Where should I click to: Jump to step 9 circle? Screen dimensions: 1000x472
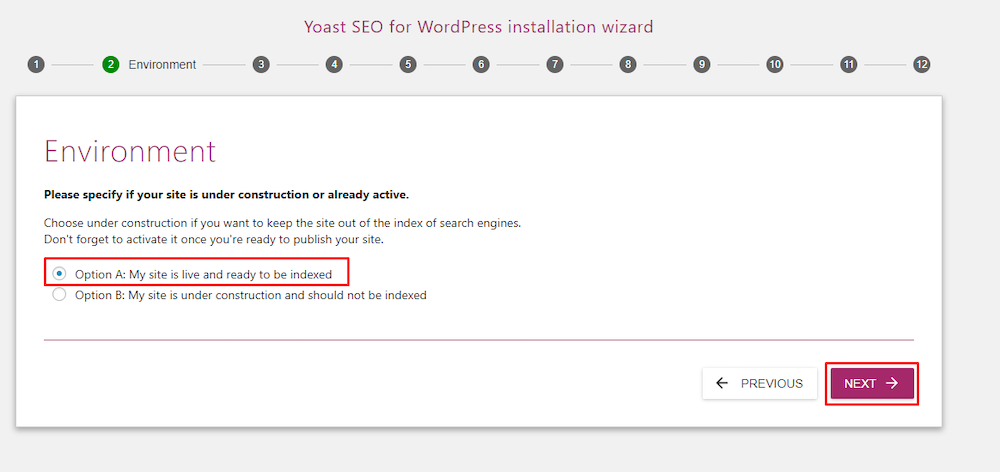pyautogui.click(x=702, y=64)
